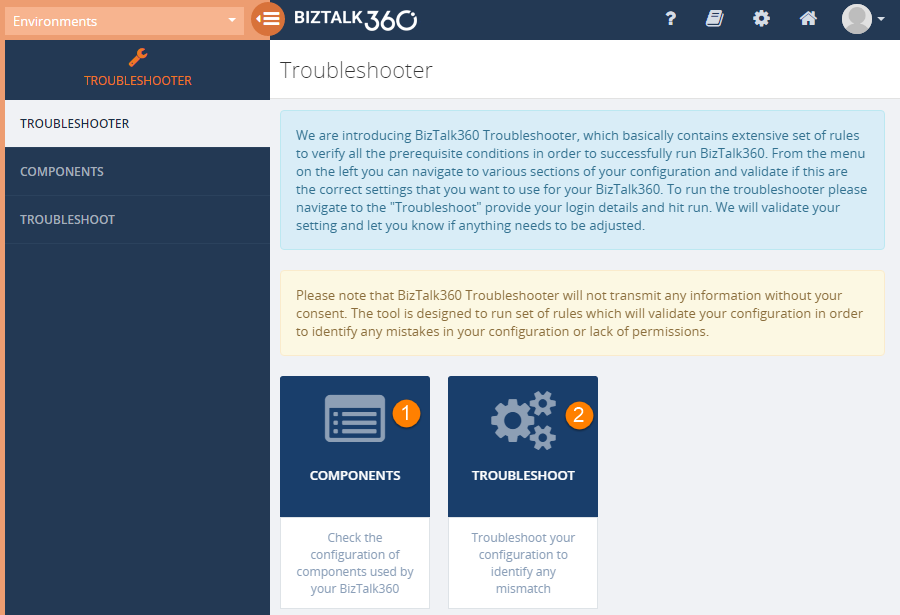The image size is (900, 615).
Task: Select TROUBLESHOOTER in the sidebar menu
Action: click(x=137, y=123)
